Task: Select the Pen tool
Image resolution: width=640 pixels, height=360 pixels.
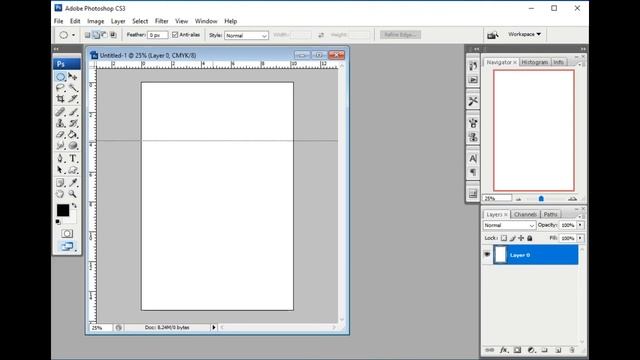Action: 60,158
